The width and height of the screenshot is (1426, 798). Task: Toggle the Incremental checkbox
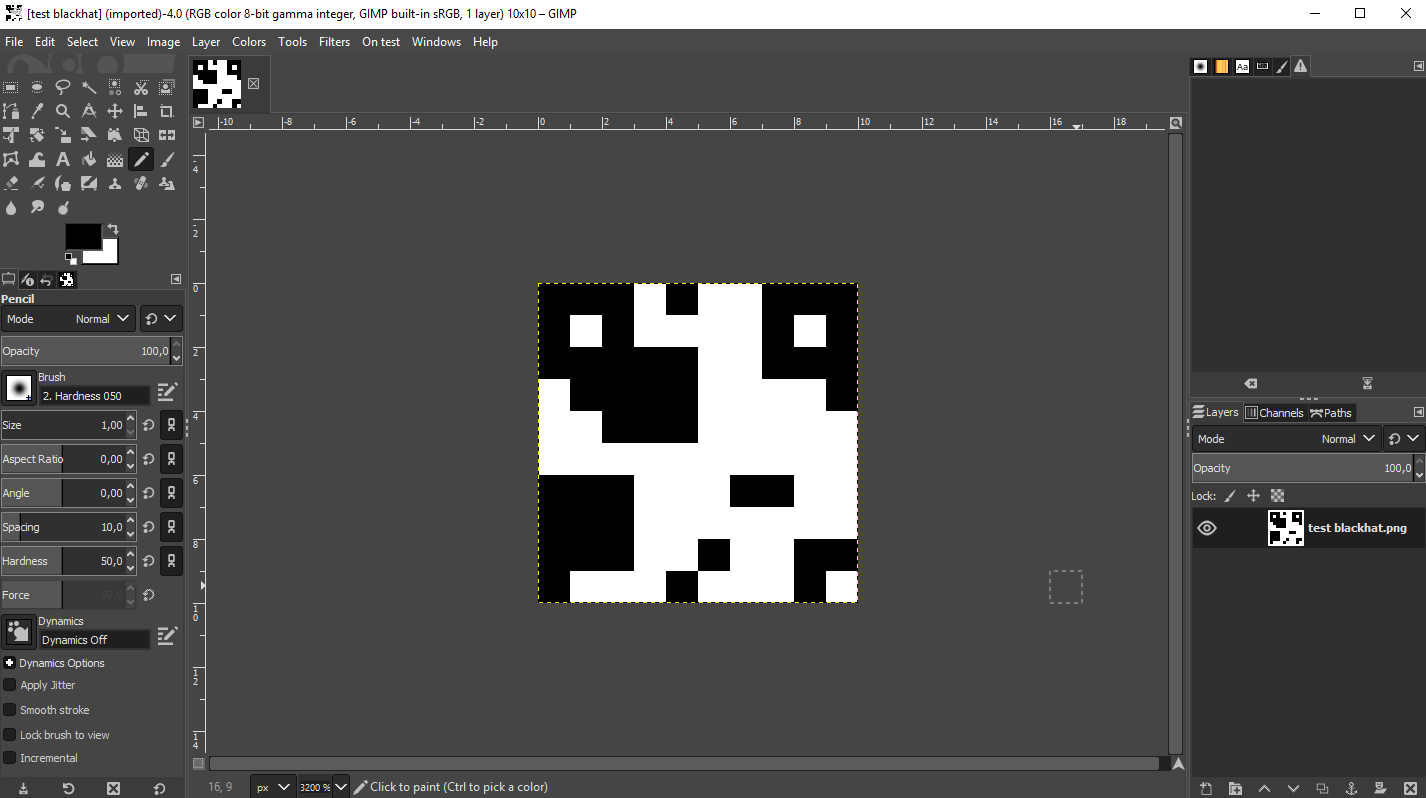point(10,758)
